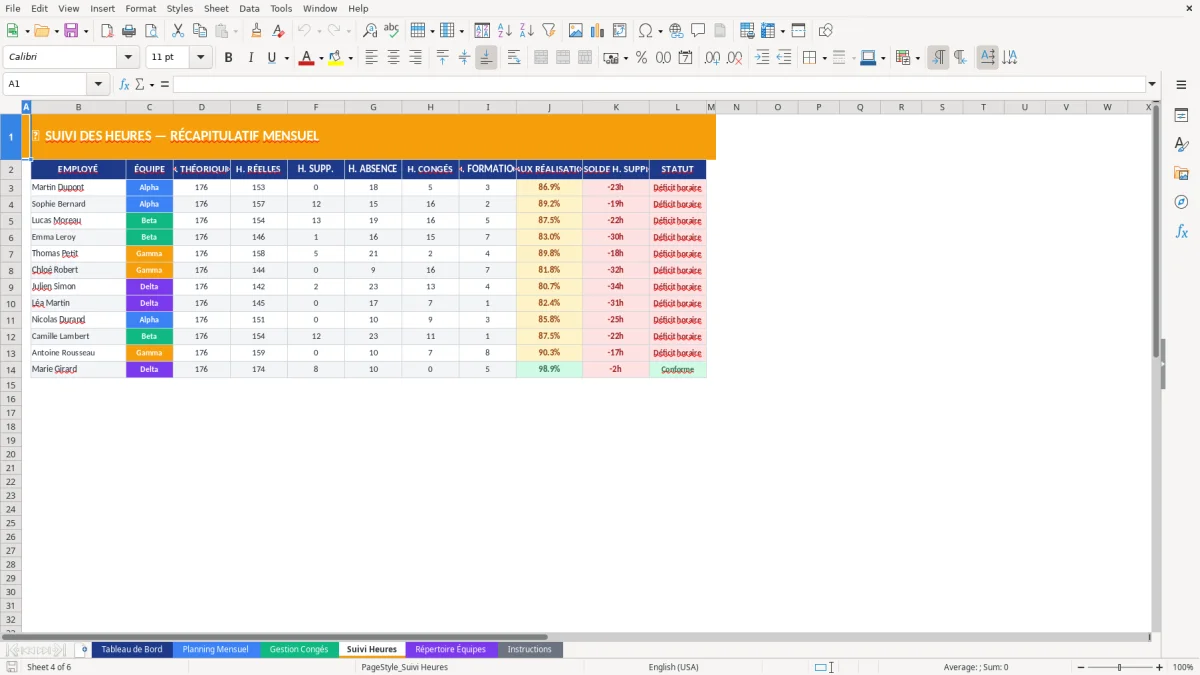Image resolution: width=1200 pixels, height=675 pixels.
Task: Toggle bold formatting
Action: tap(228, 58)
